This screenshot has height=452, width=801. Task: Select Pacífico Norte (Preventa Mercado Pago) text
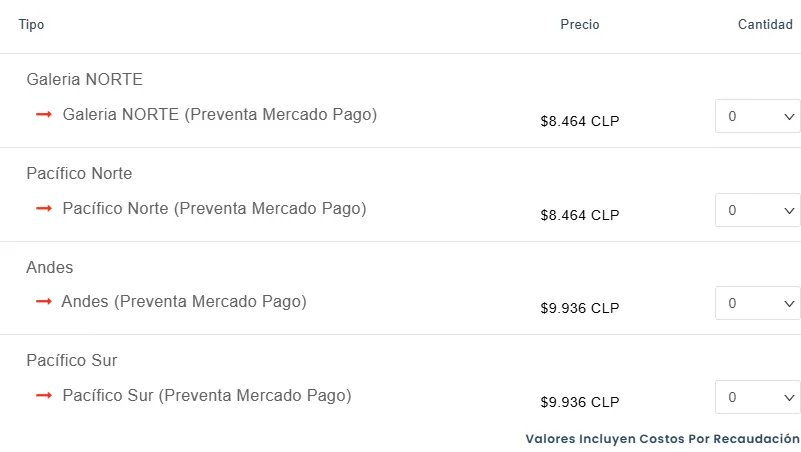[x=214, y=209]
